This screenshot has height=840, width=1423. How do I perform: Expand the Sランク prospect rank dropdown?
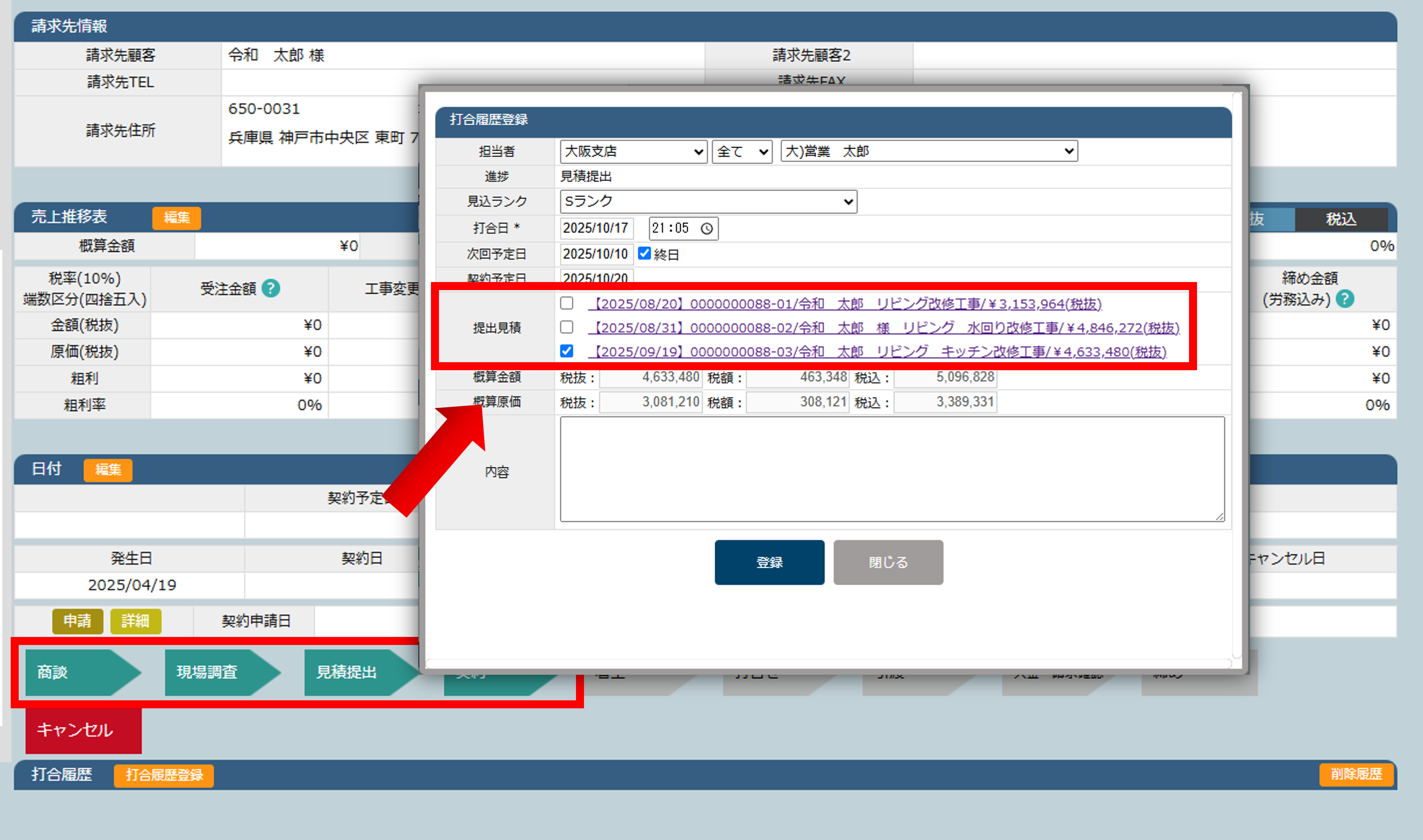click(708, 202)
